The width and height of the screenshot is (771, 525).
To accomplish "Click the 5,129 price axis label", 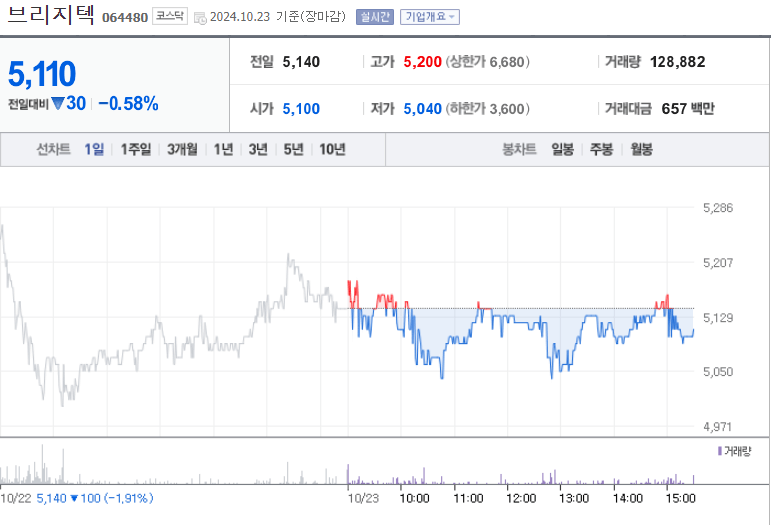I will tap(718, 318).
